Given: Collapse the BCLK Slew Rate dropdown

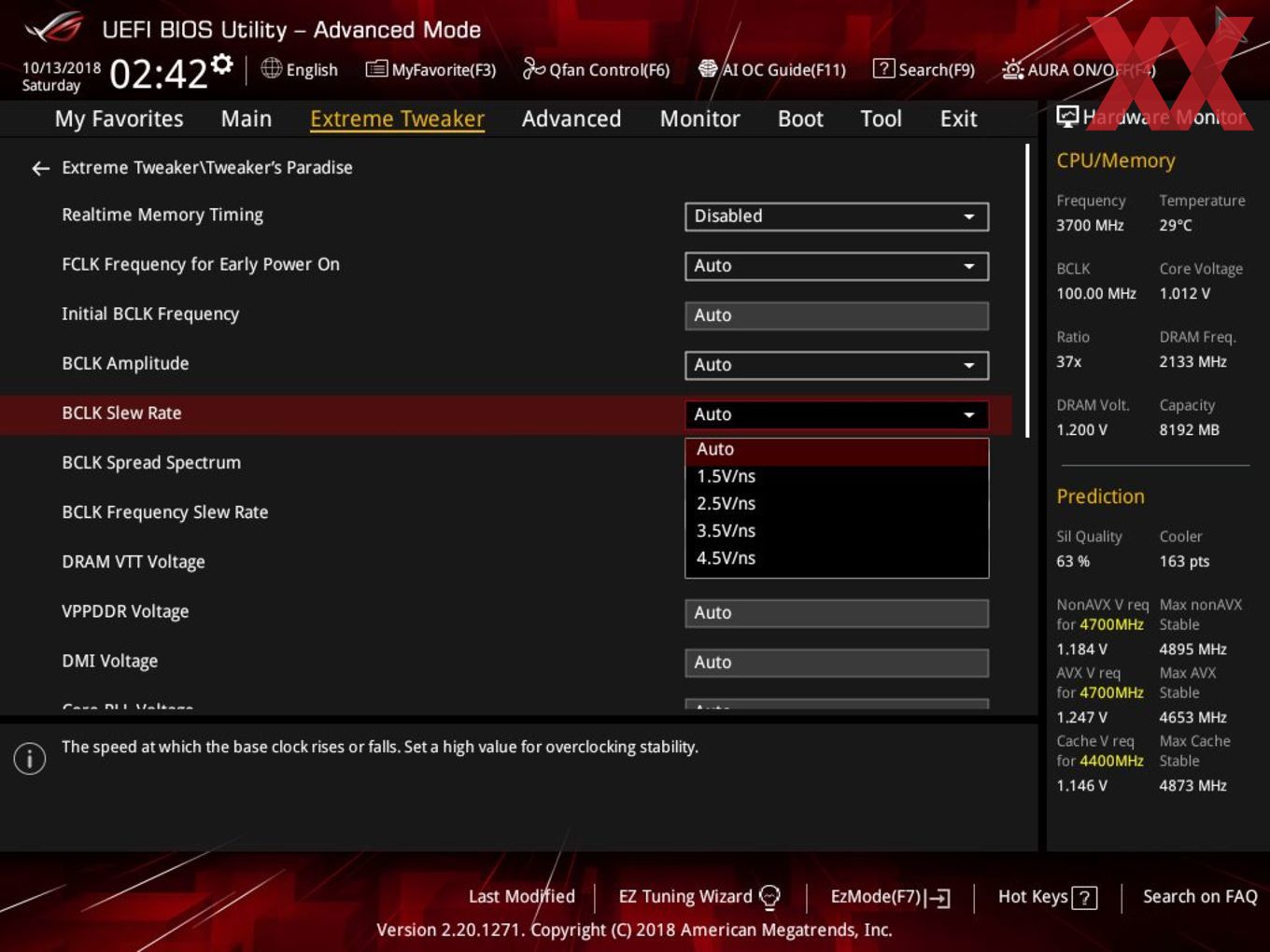Looking at the screenshot, I should click(837, 414).
